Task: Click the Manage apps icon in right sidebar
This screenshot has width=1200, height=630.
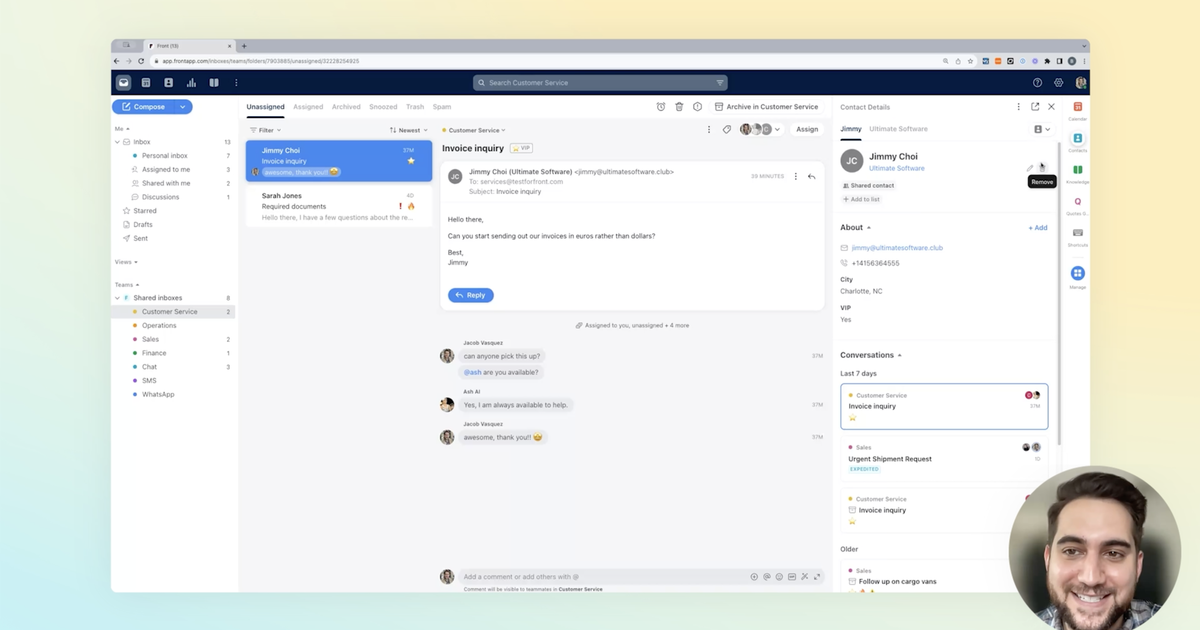Action: click(1077, 275)
